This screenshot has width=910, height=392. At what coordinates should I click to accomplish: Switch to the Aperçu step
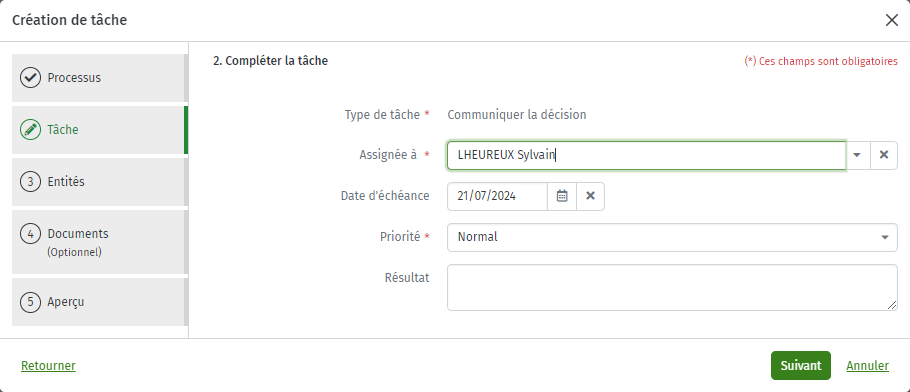(x=99, y=302)
